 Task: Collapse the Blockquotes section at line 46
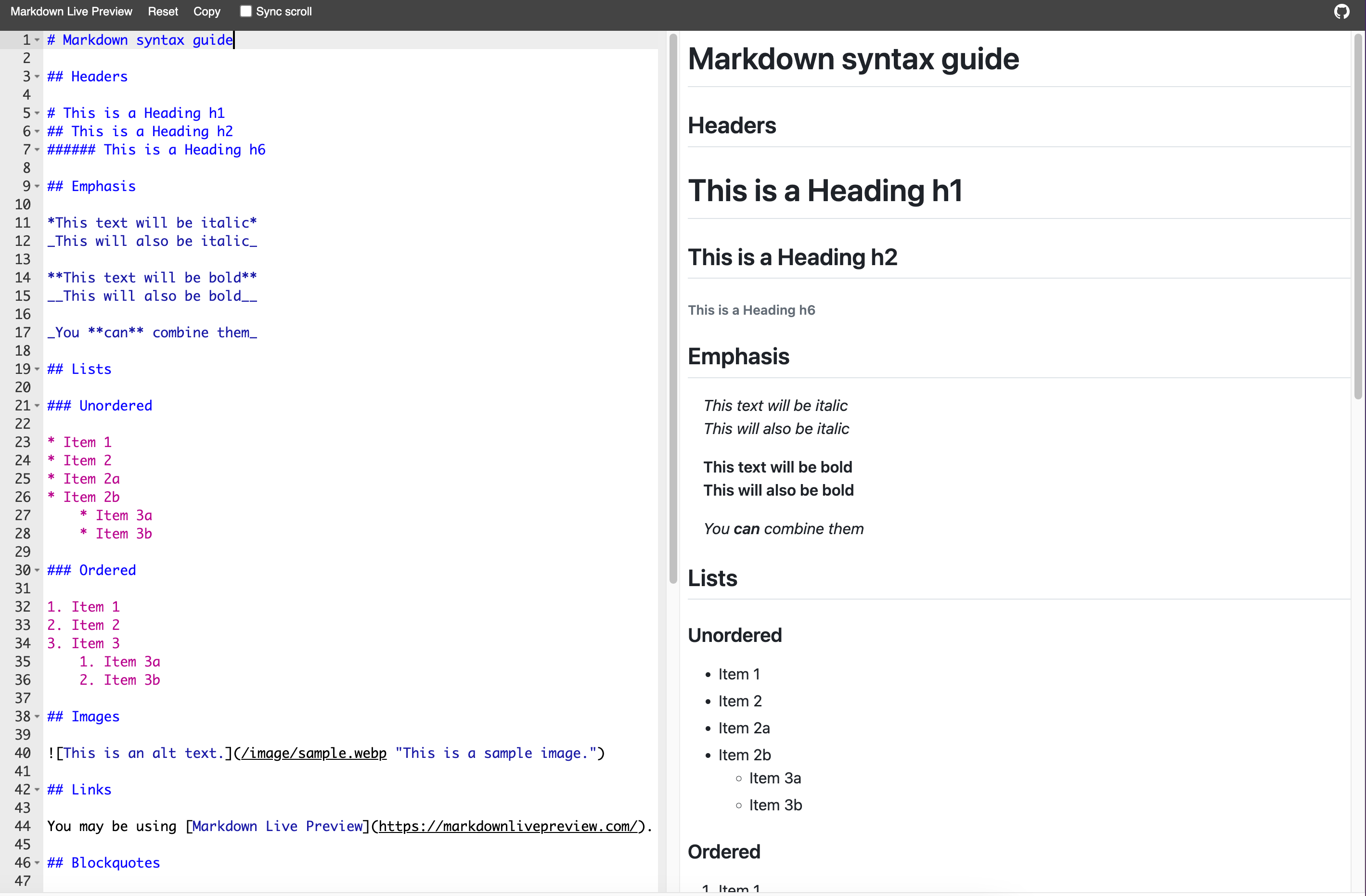click(38, 863)
